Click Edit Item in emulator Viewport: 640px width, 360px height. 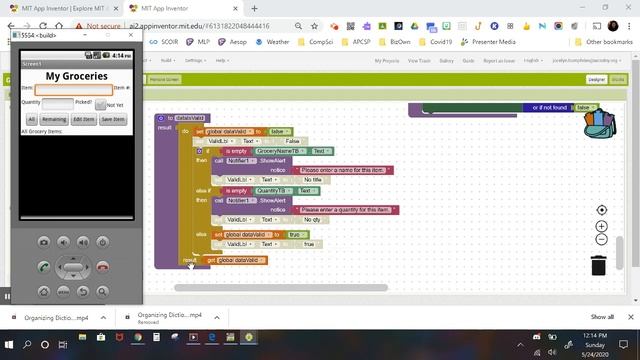pyautogui.click(x=83, y=119)
